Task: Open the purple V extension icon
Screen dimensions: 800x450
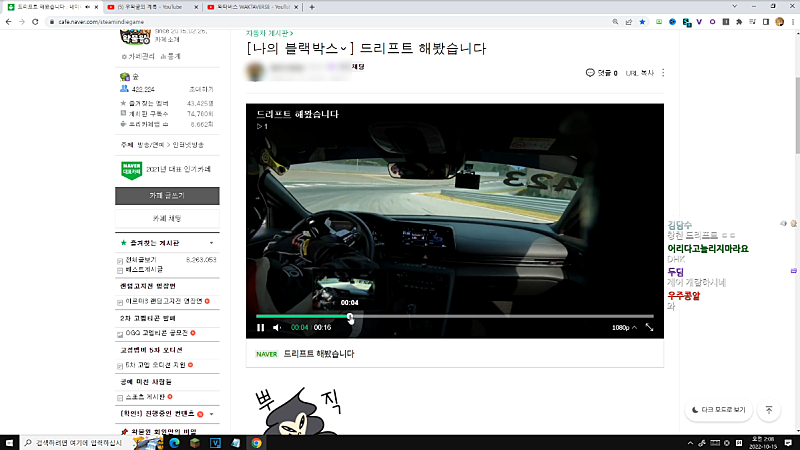Action: [699, 22]
